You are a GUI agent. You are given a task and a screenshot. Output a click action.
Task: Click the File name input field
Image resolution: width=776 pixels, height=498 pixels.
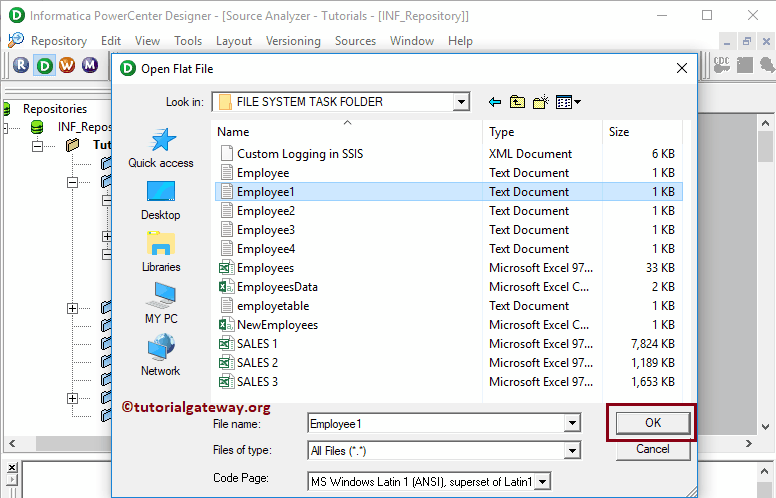point(435,424)
